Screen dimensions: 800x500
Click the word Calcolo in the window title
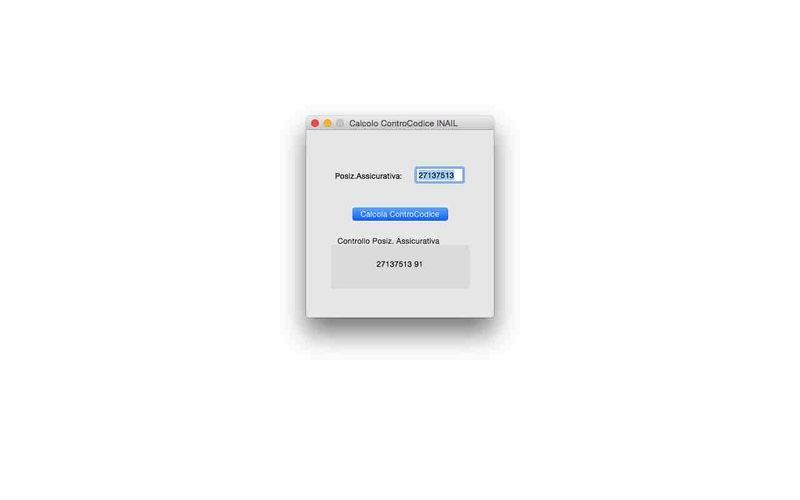[364, 123]
